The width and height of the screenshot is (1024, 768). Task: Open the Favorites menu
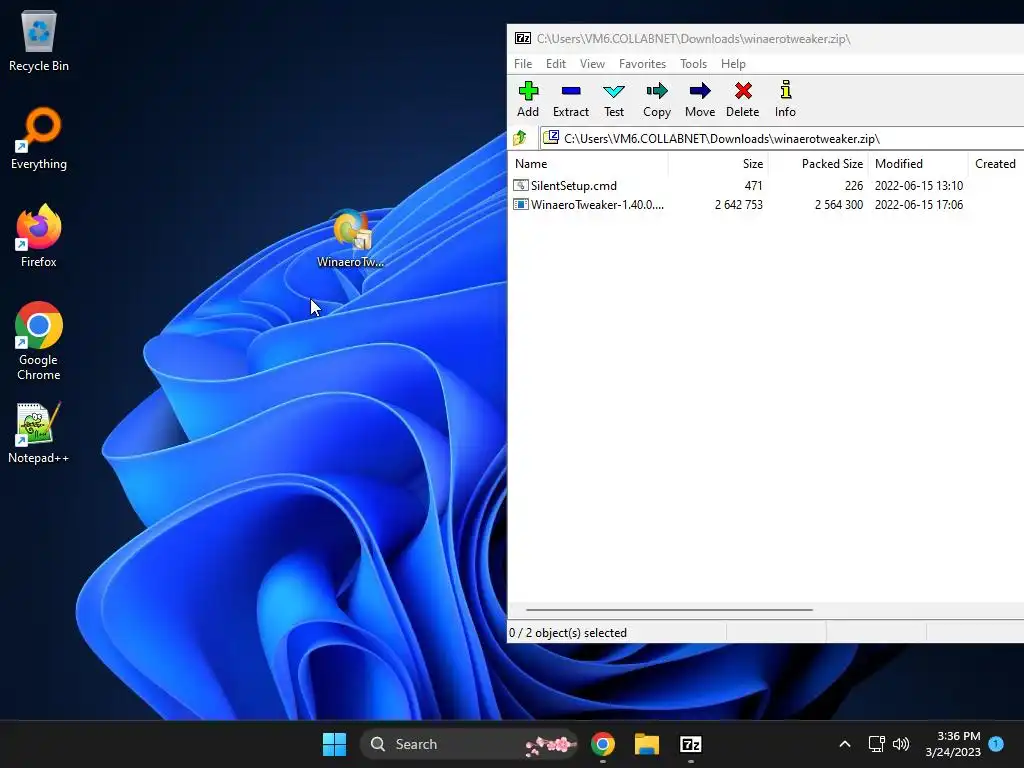[x=643, y=63]
